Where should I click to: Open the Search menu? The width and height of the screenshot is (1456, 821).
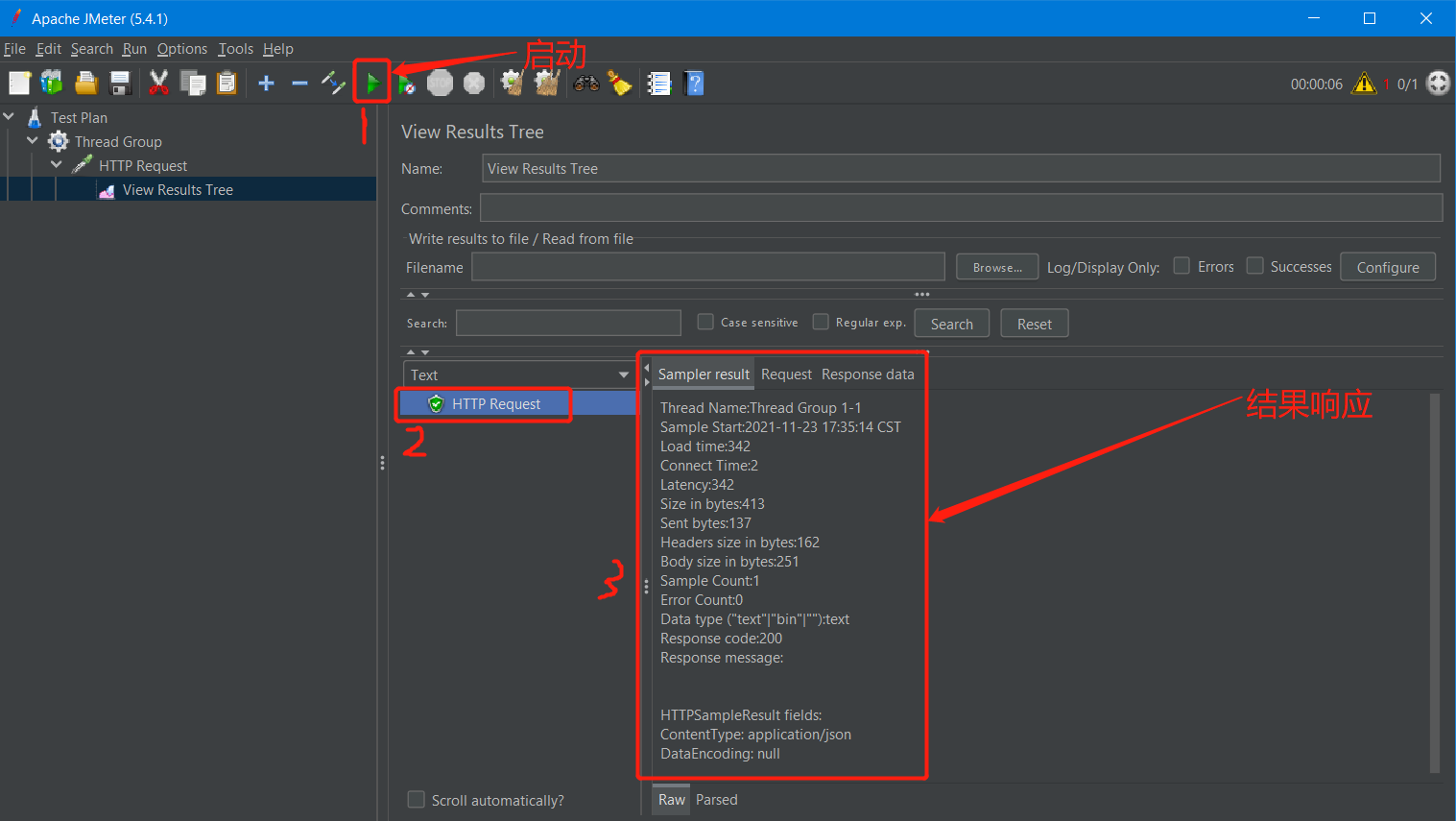pos(92,49)
